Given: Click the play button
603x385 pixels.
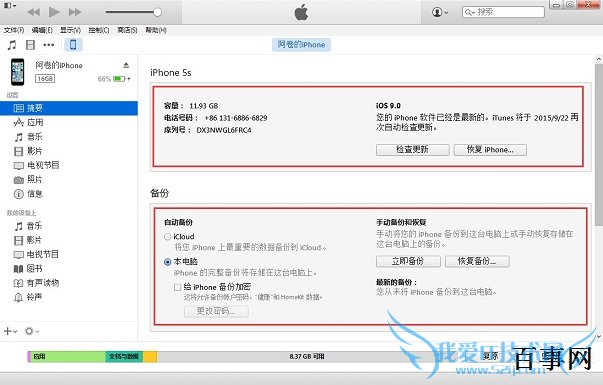Looking at the screenshot, I should (x=54, y=12).
